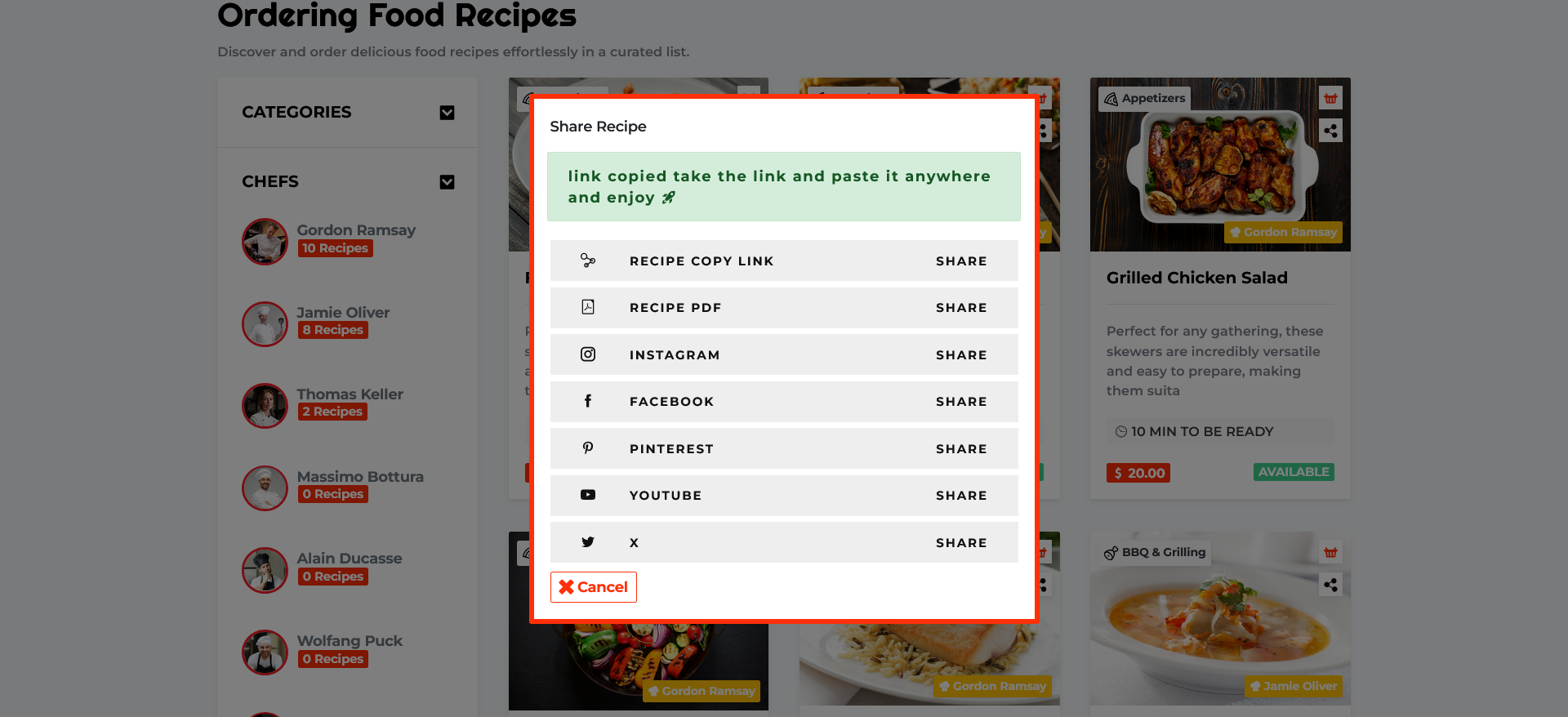Viewport: 1568px width, 717px height.
Task: Click Share on the YouTube row
Action: coord(961,496)
